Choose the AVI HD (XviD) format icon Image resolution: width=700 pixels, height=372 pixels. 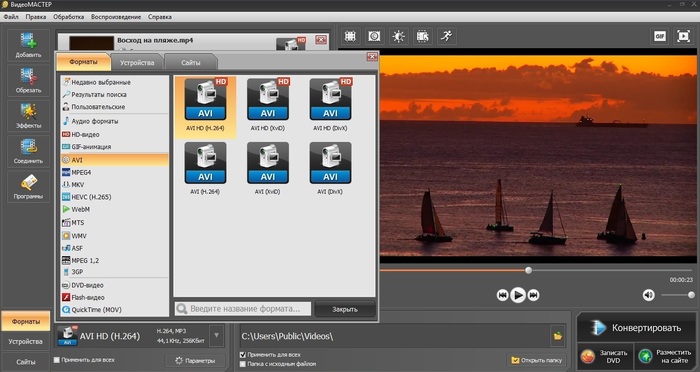click(x=268, y=99)
